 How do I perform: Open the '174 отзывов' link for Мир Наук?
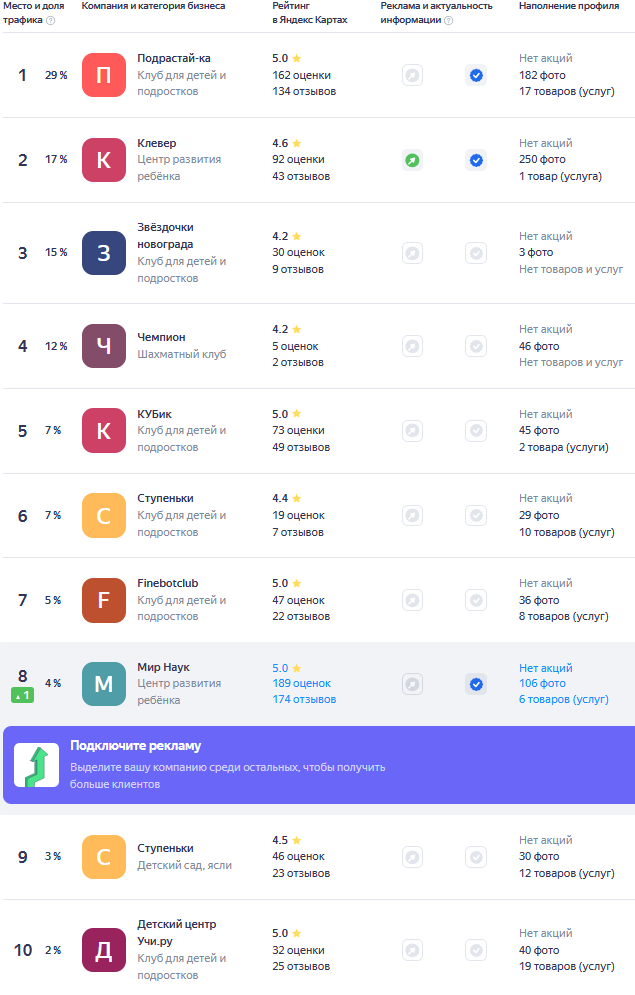(304, 699)
